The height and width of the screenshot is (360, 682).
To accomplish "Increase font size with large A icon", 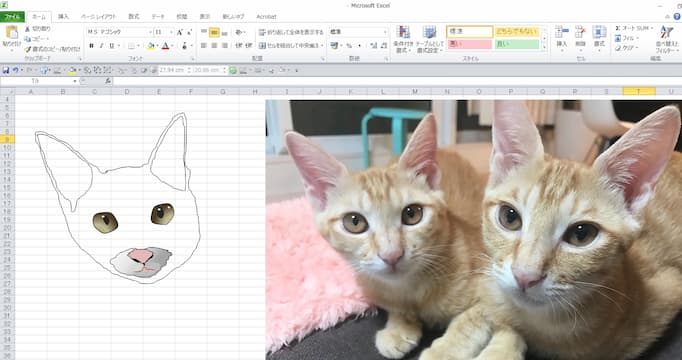I will tap(180, 32).
